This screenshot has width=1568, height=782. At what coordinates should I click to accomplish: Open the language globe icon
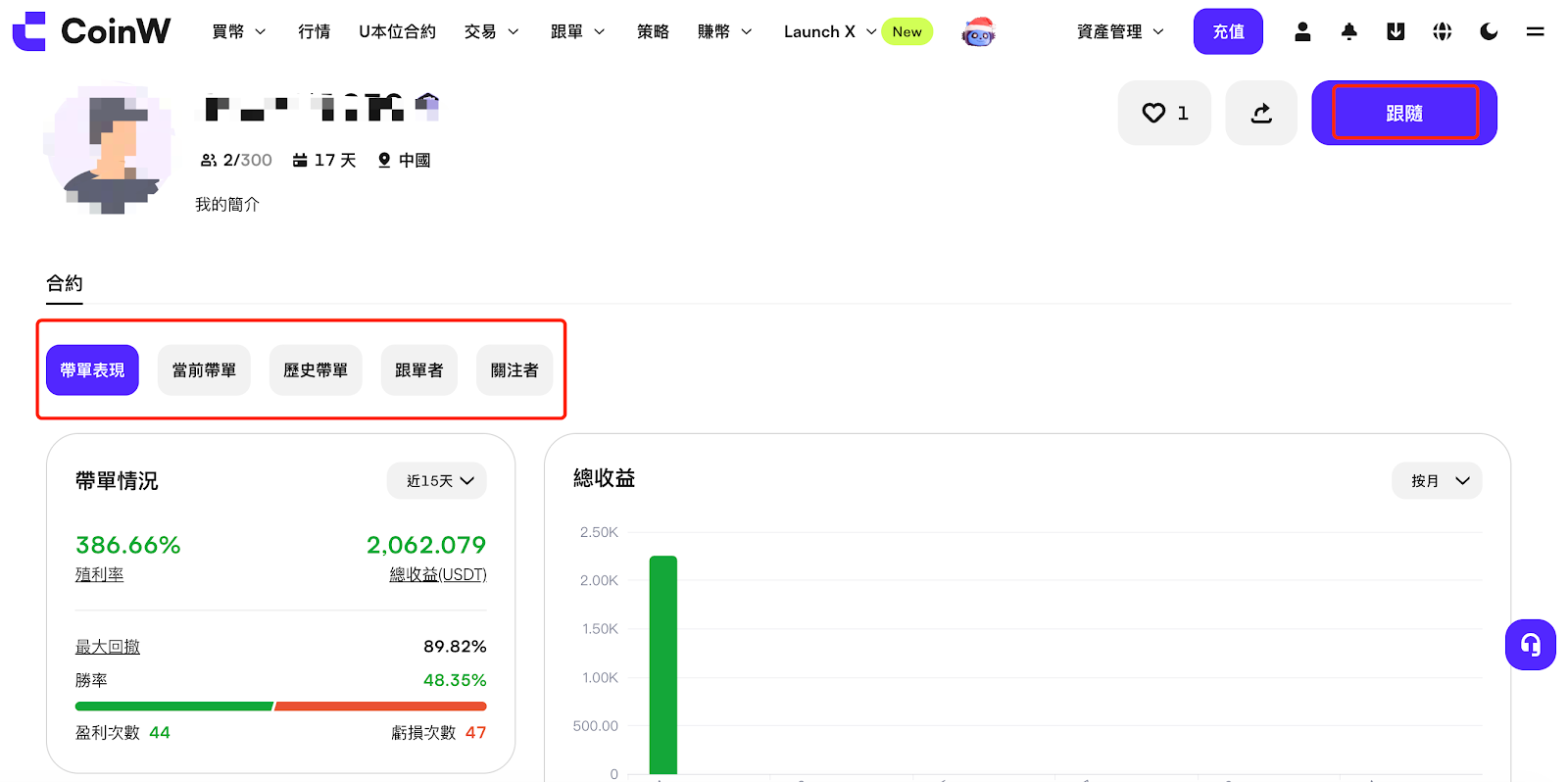point(1442,31)
